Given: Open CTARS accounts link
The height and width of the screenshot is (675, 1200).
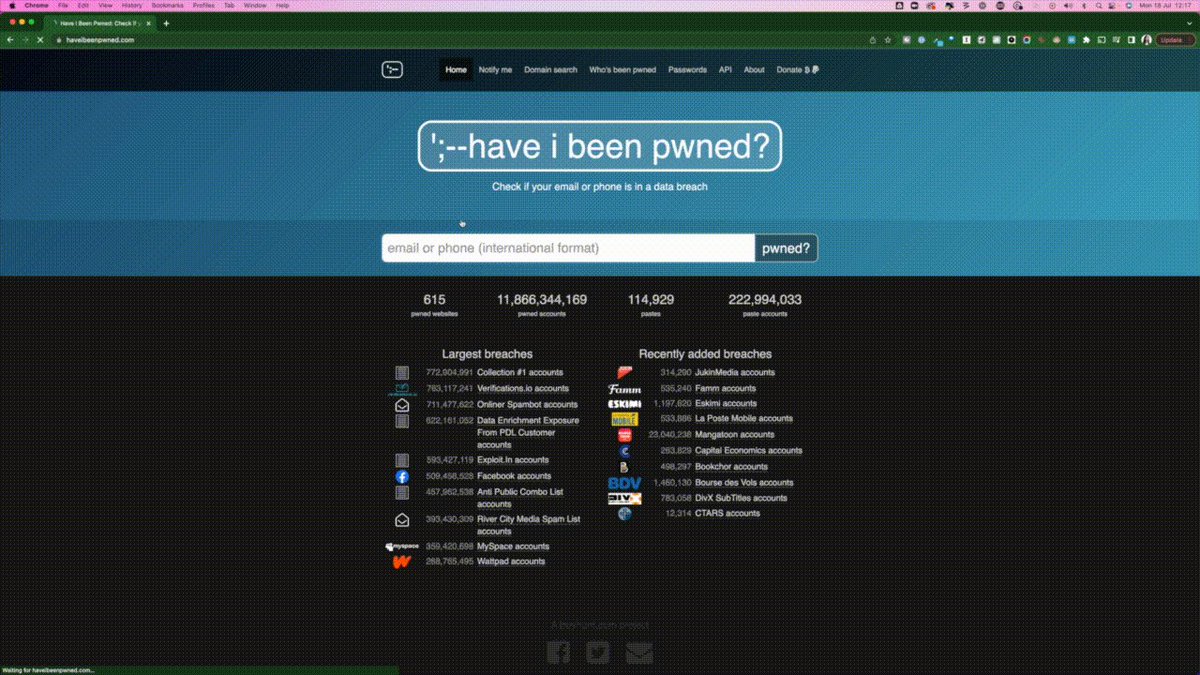Looking at the screenshot, I should click(x=728, y=514).
